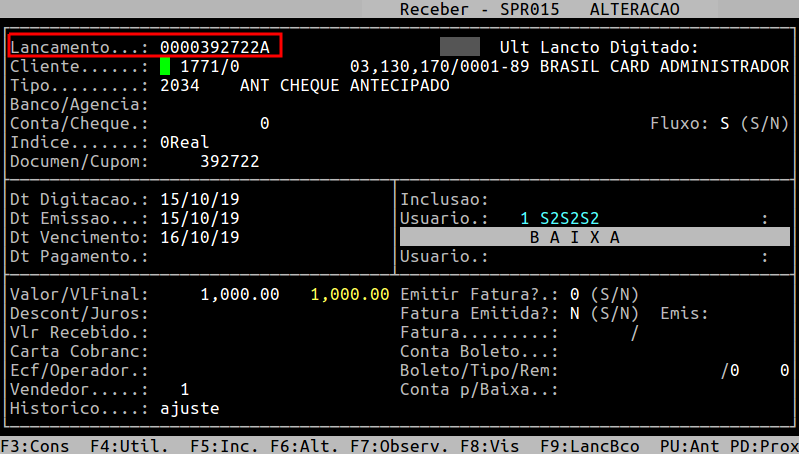Click the Historico field text ajuste
The width and height of the screenshot is (799, 454).
[190, 408]
